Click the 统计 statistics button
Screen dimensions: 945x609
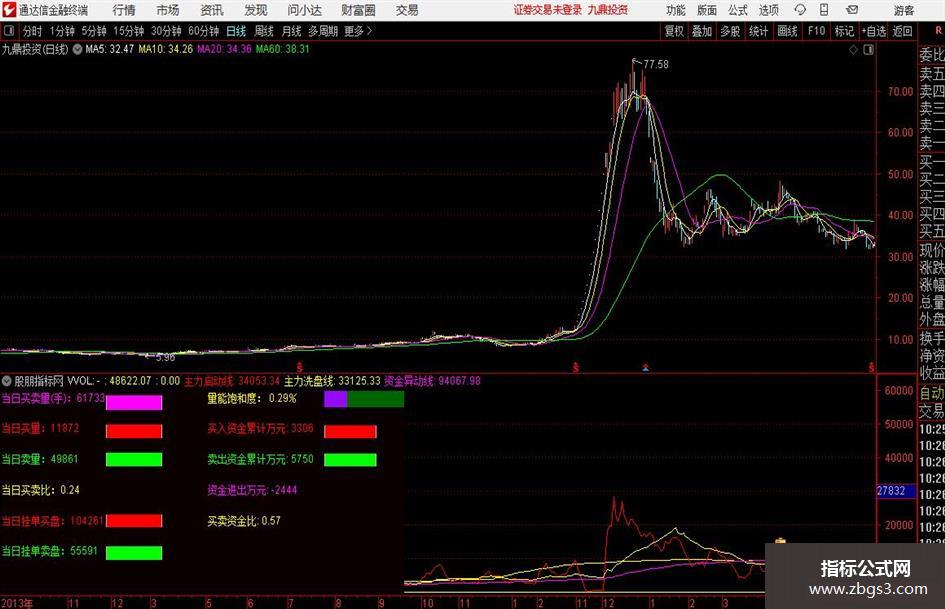pyautogui.click(x=758, y=31)
